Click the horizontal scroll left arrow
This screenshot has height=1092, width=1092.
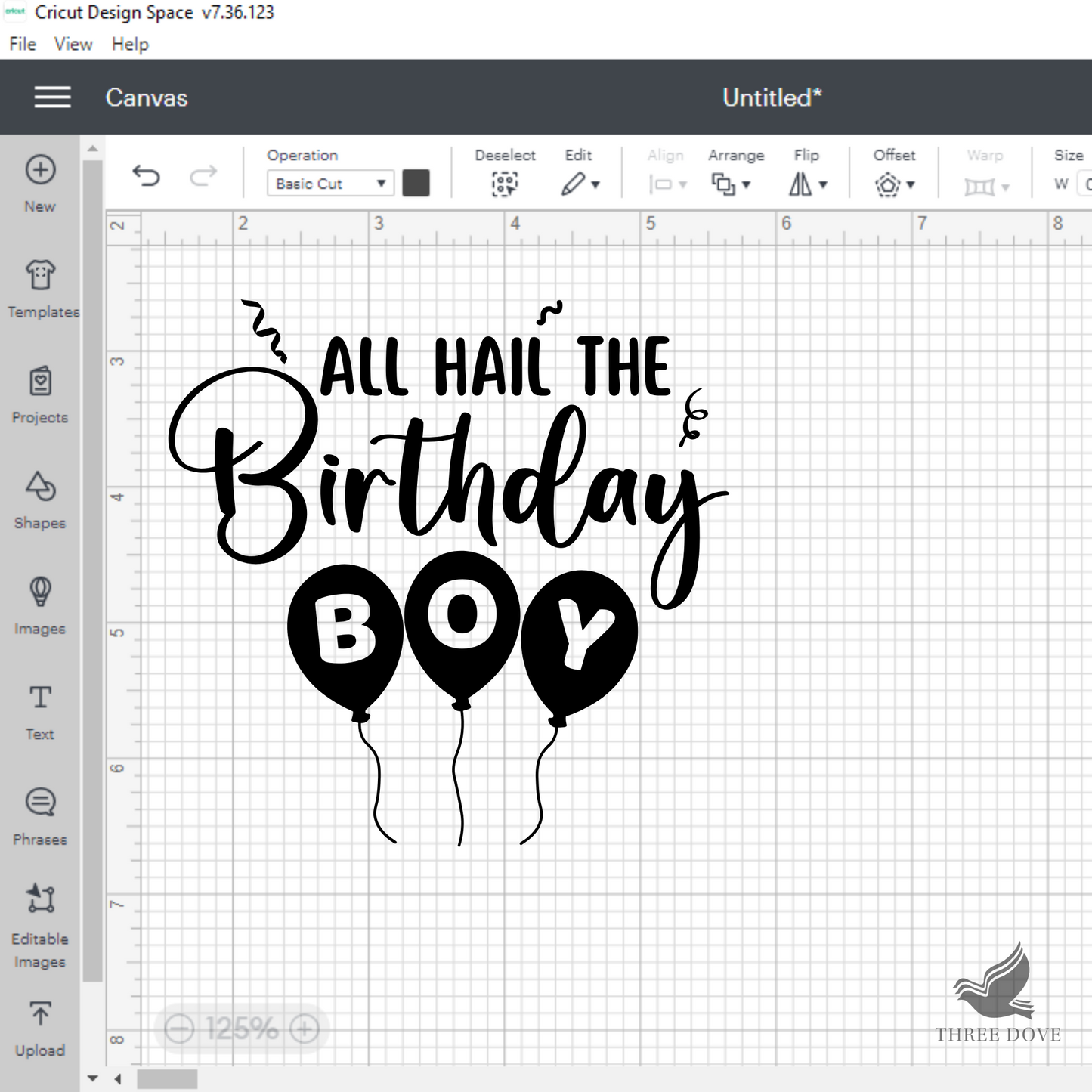(117, 1079)
